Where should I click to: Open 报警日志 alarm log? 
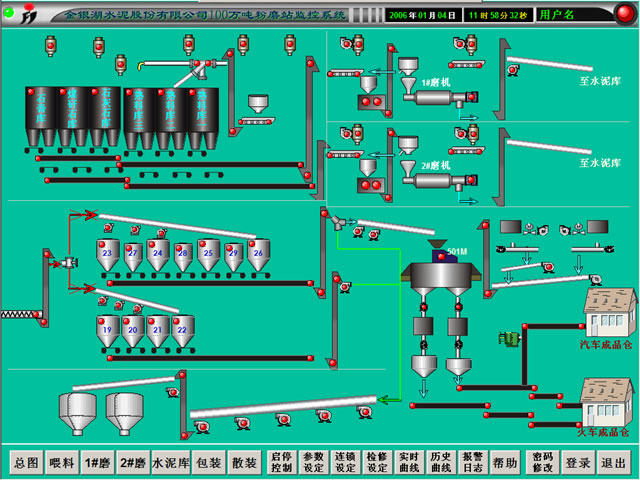471,462
